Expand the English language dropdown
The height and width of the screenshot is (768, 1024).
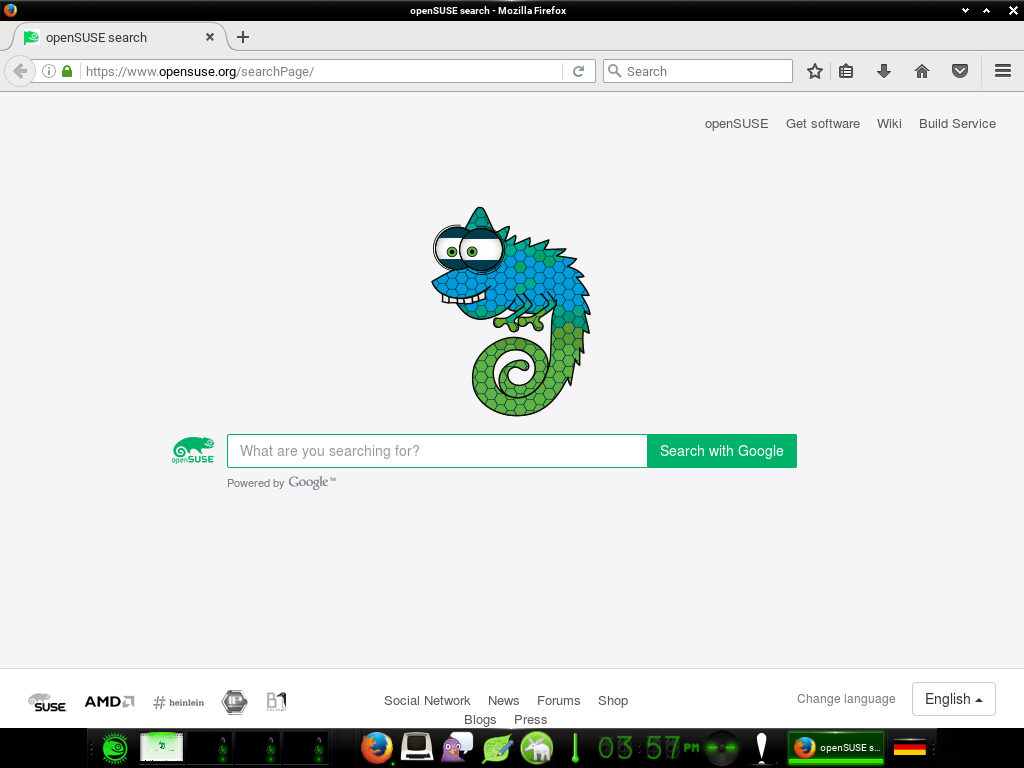[x=953, y=699]
